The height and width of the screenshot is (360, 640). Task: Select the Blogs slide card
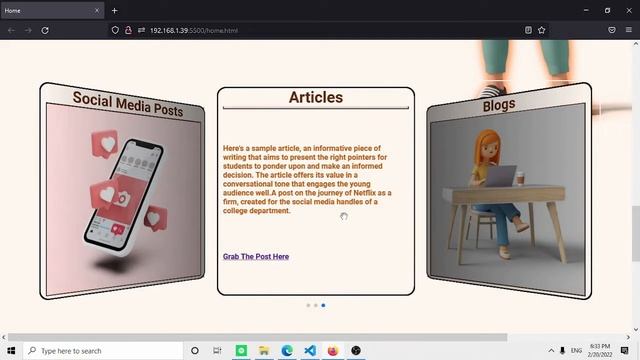[509, 191]
